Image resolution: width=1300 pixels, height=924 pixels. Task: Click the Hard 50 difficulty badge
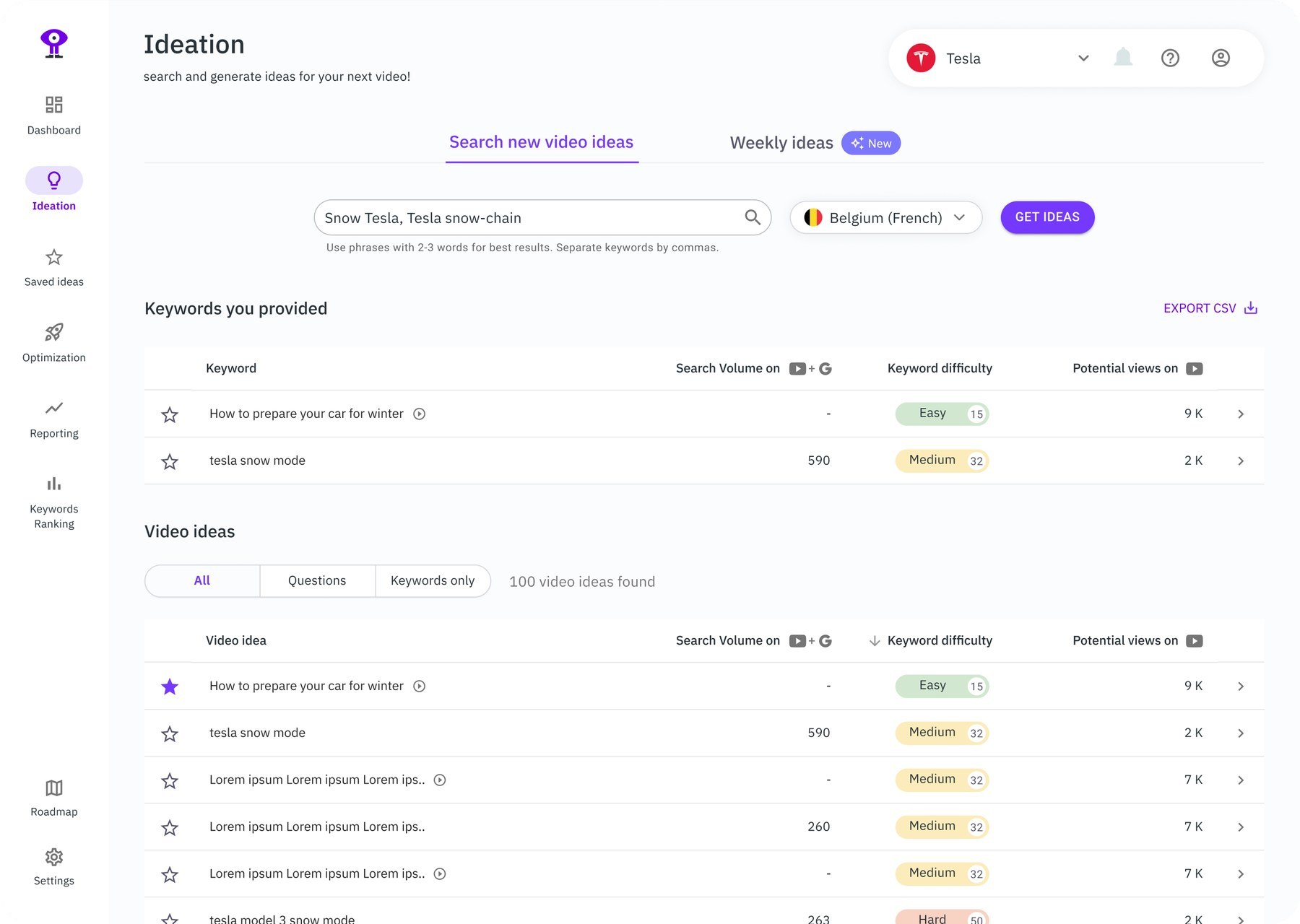[x=942, y=918]
